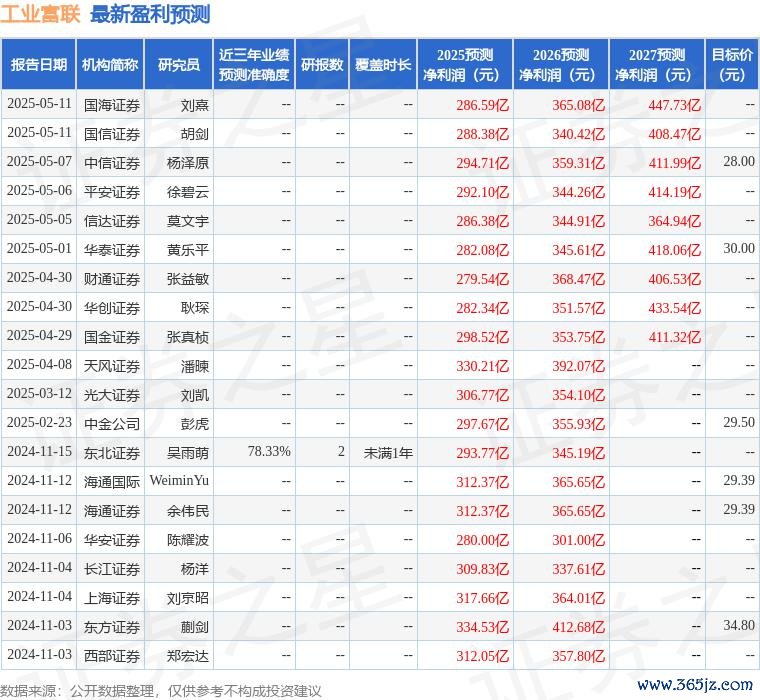Select 财通证券 institution cell

112,279
